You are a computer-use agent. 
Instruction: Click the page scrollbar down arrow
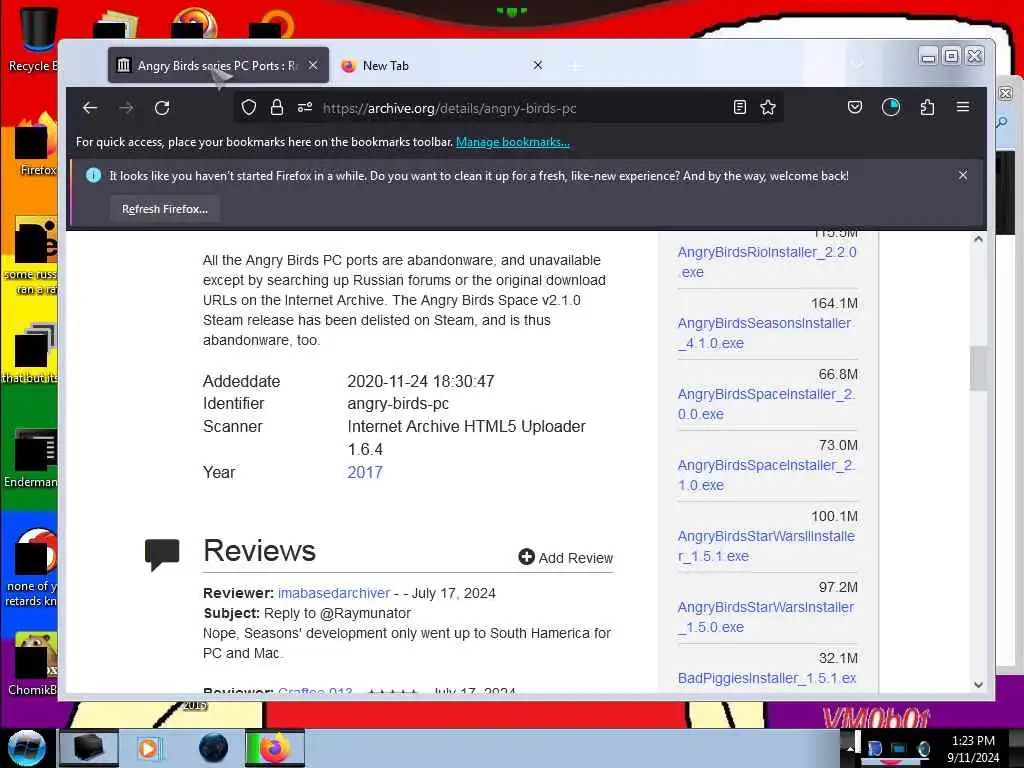tap(978, 684)
